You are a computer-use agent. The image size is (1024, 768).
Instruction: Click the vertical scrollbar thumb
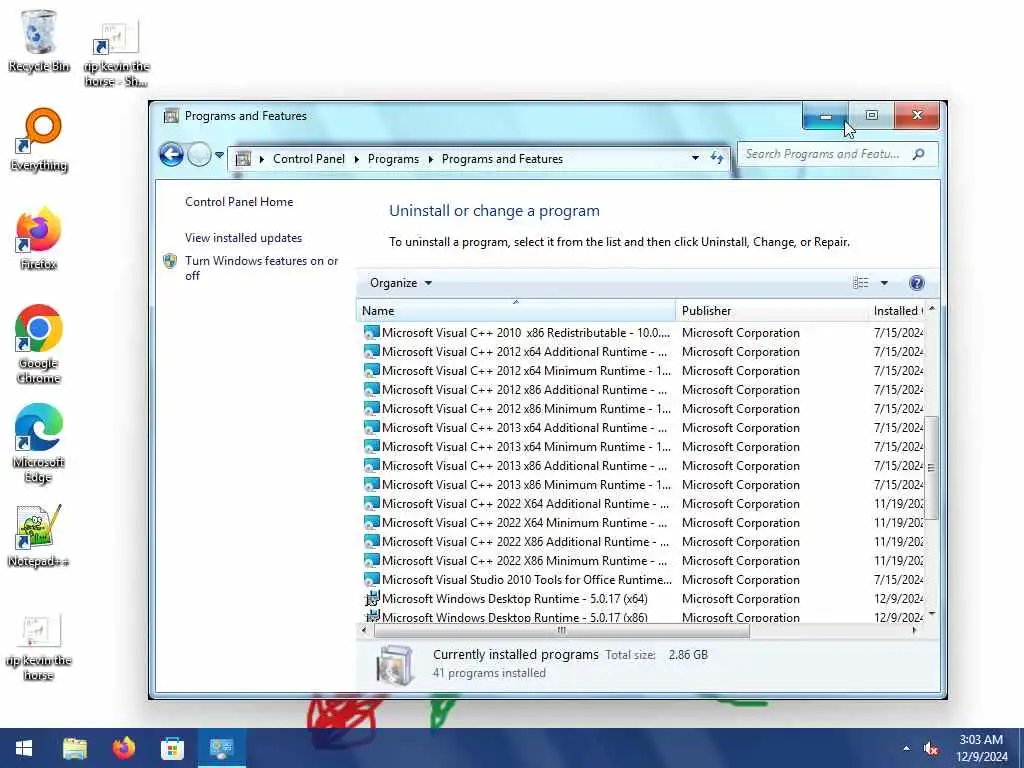(931, 468)
